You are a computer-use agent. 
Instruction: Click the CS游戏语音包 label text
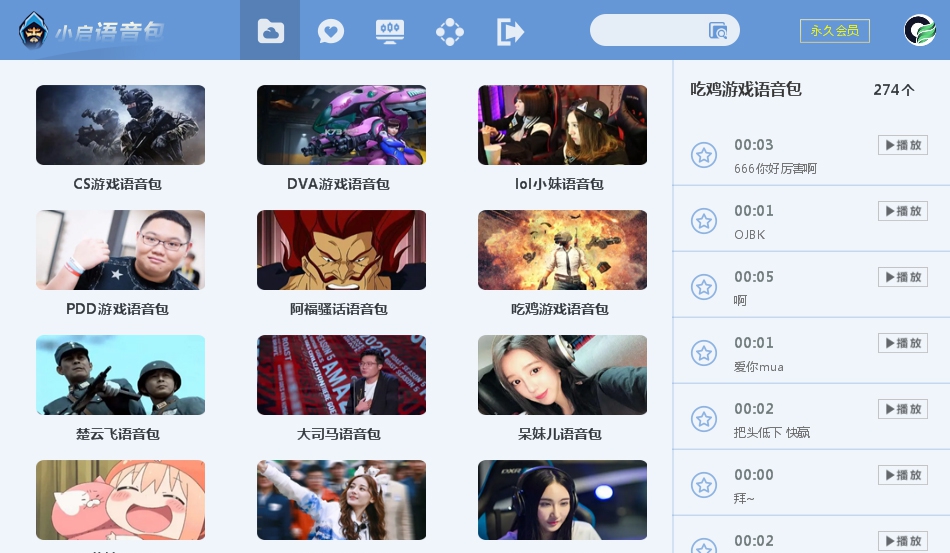click(x=118, y=184)
